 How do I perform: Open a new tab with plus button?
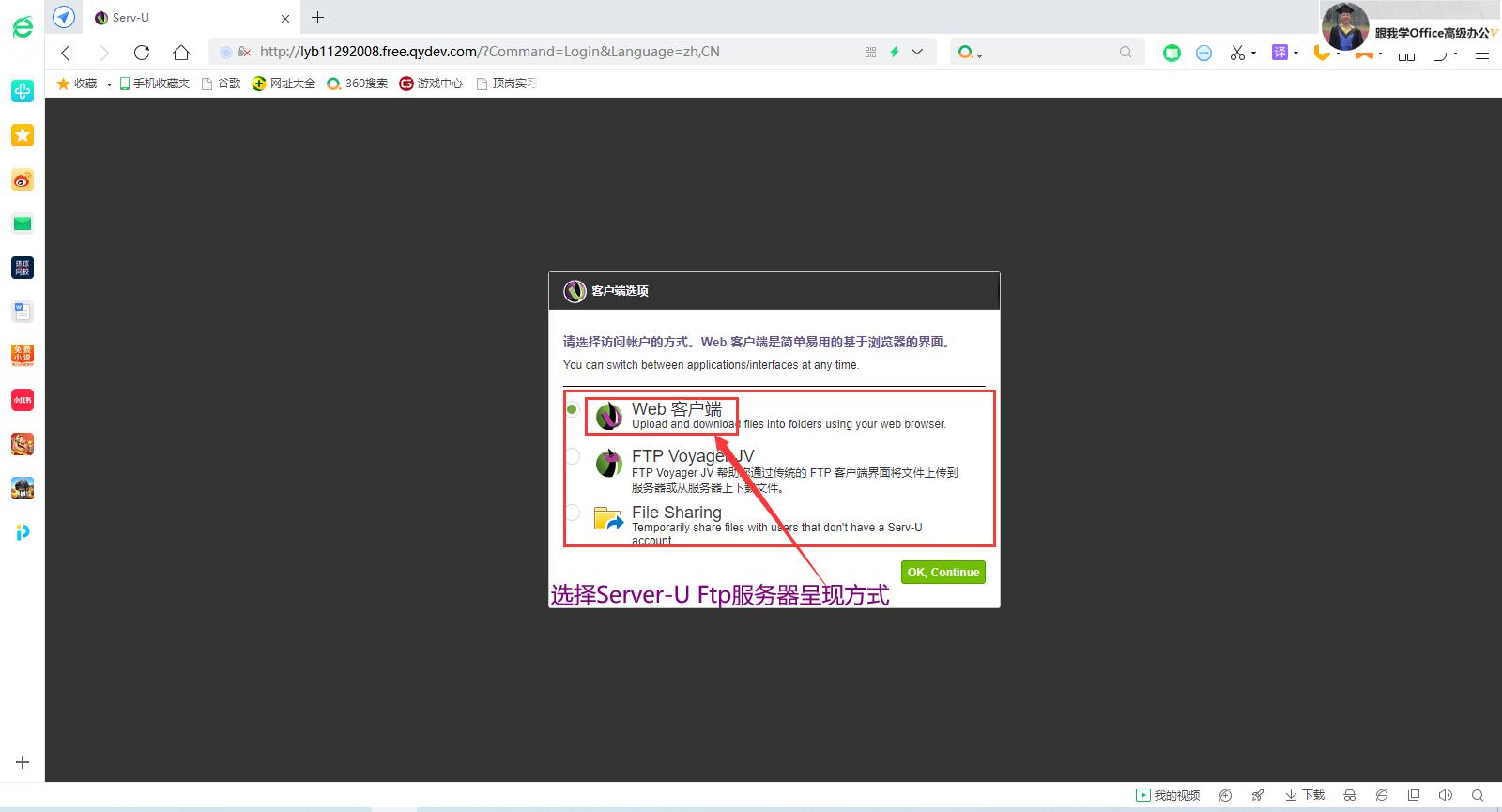click(318, 17)
